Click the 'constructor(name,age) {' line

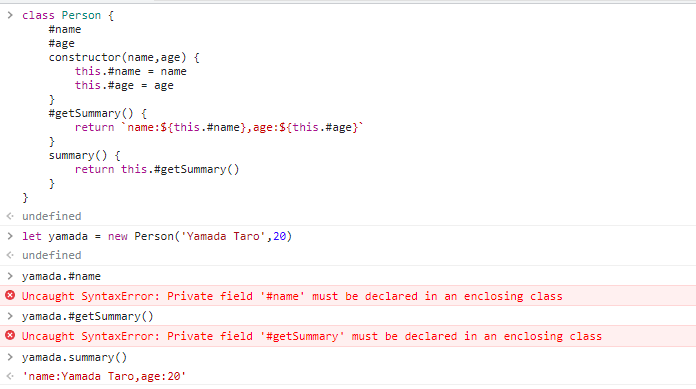pos(124,57)
